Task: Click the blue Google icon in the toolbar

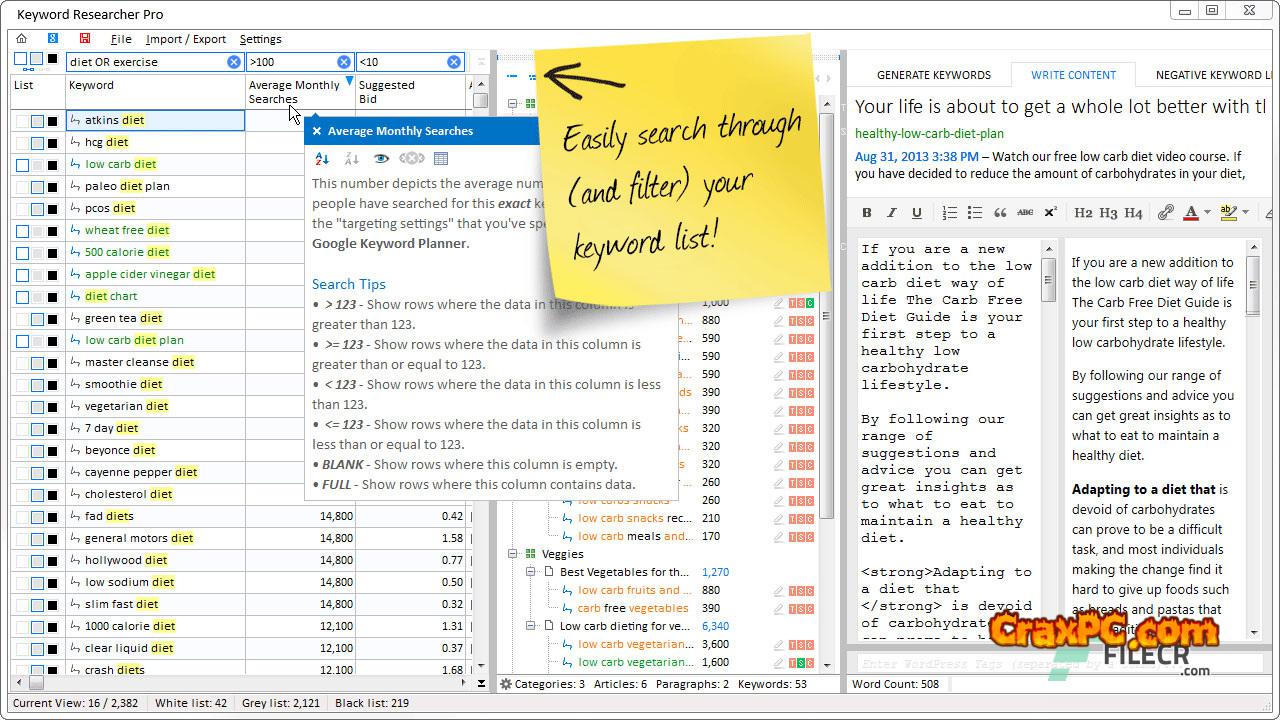Action: pyautogui.click(x=53, y=39)
